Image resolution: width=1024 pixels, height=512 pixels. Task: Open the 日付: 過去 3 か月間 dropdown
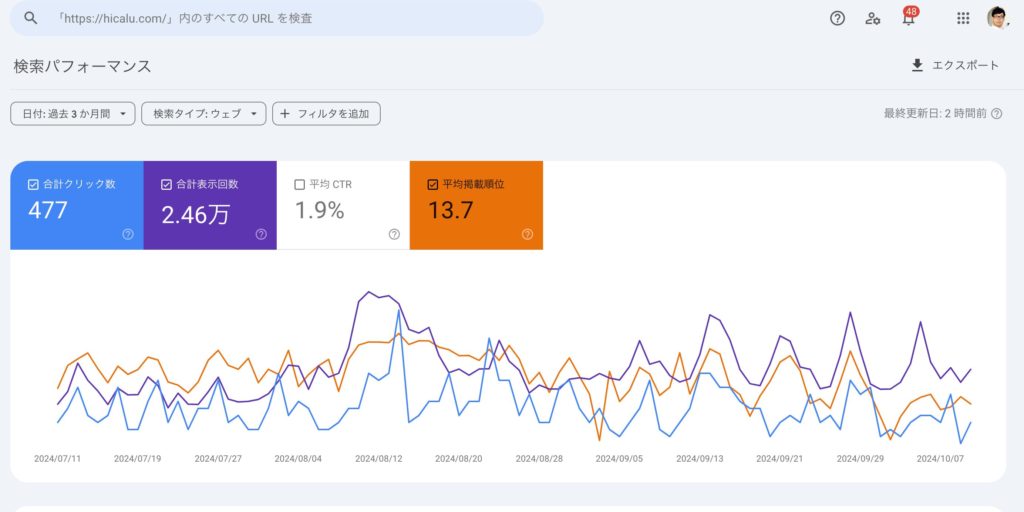(x=72, y=114)
